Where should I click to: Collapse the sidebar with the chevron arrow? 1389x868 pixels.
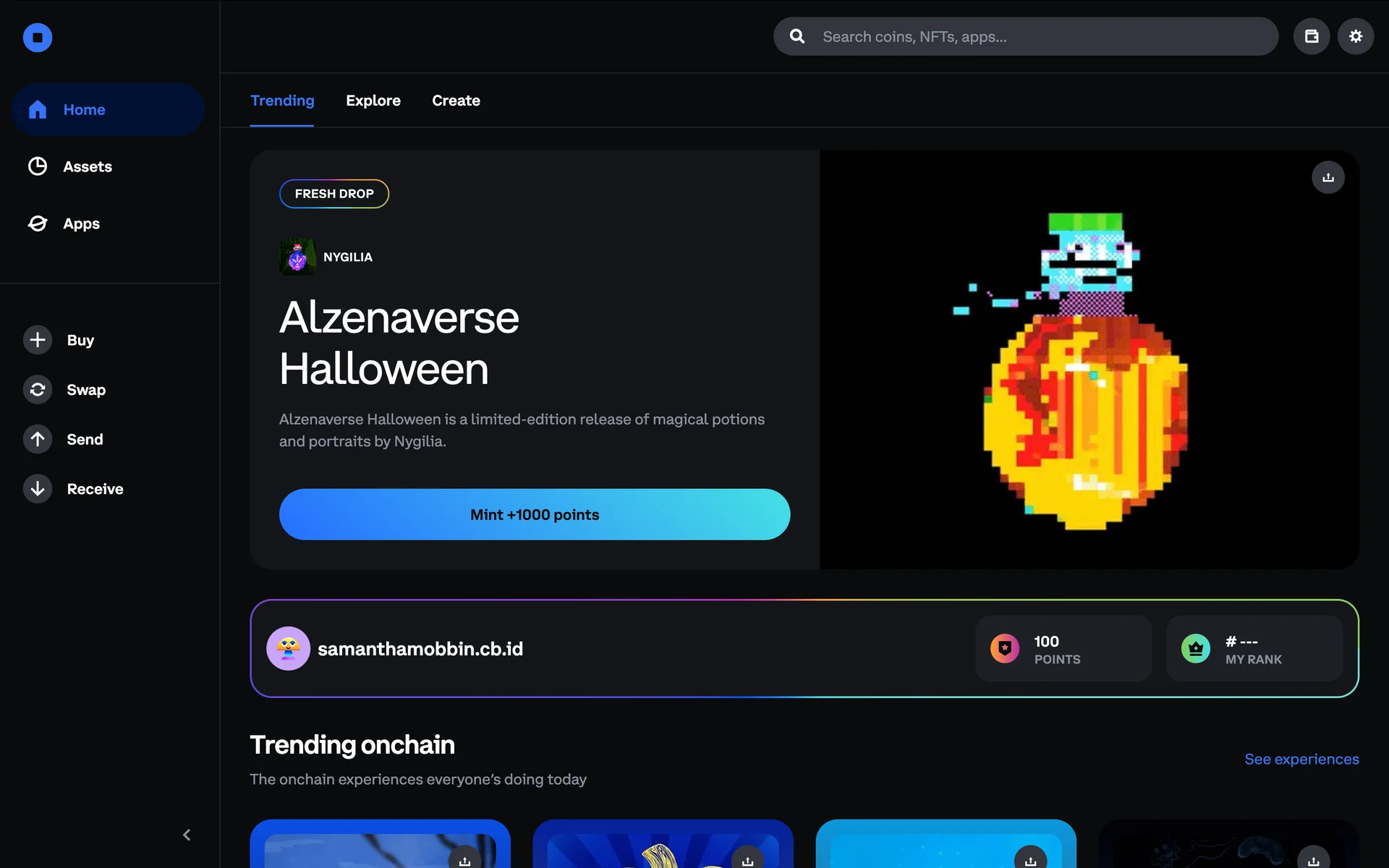tap(187, 835)
